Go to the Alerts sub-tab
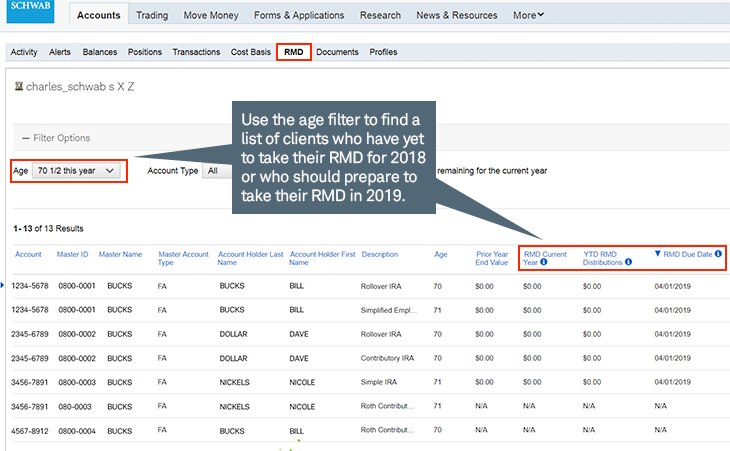This screenshot has width=730, height=451. [60, 52]
